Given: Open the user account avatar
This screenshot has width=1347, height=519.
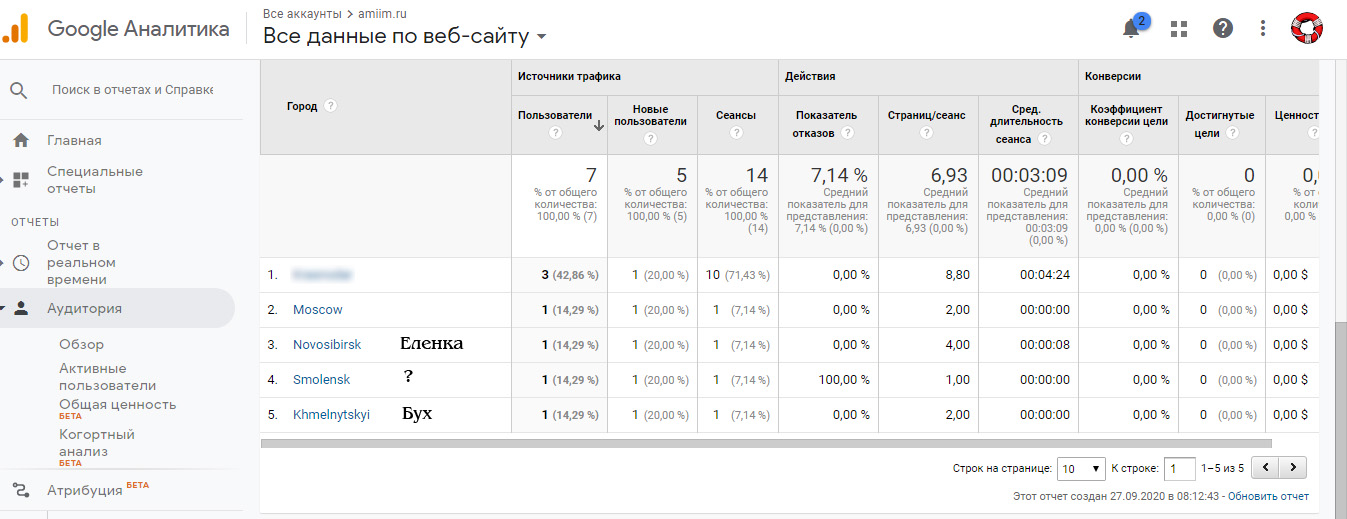Looking at the screenshot, I should tap(1306, 28).
